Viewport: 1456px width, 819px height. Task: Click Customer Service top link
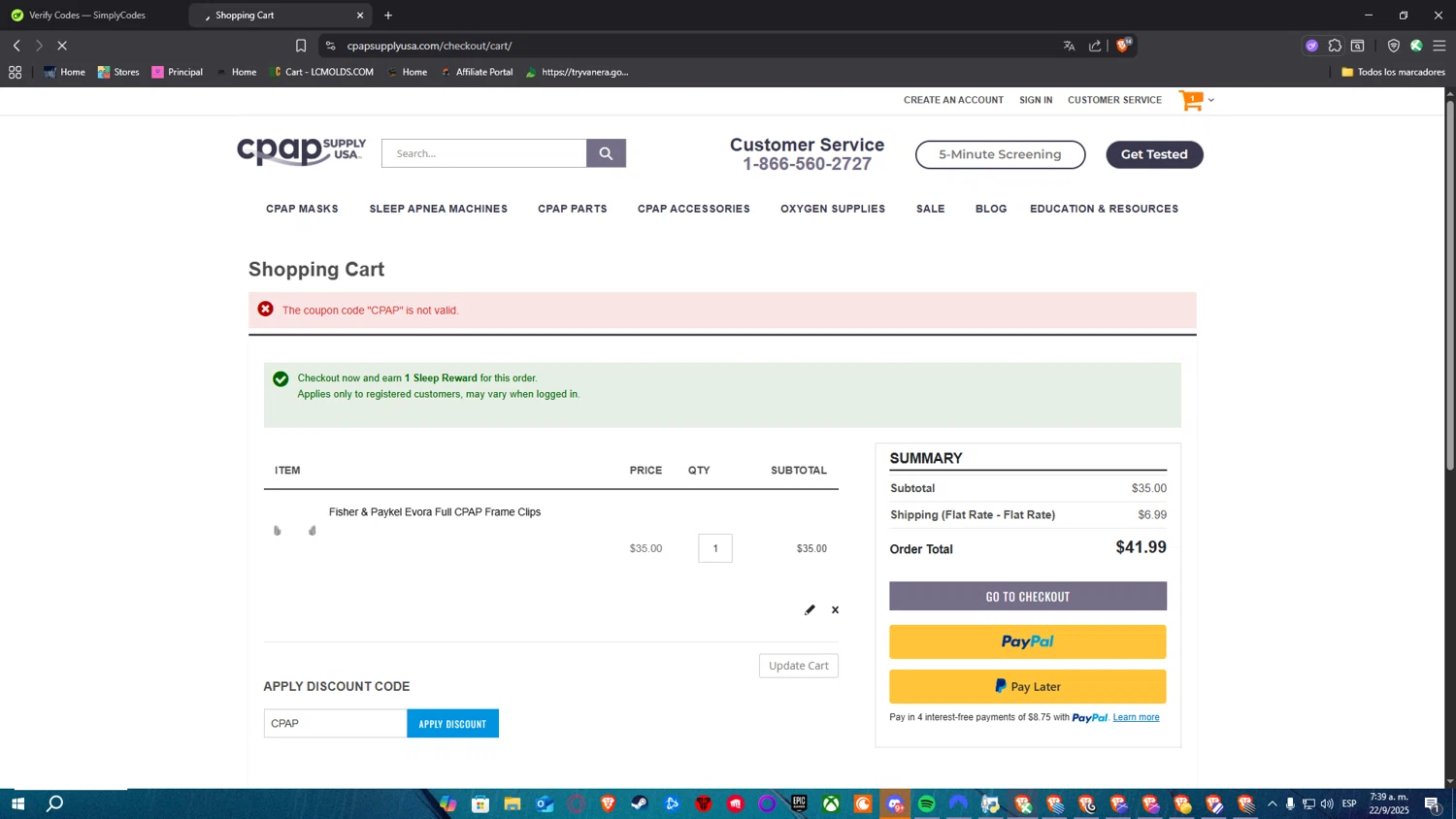(x=1114, y=100)
